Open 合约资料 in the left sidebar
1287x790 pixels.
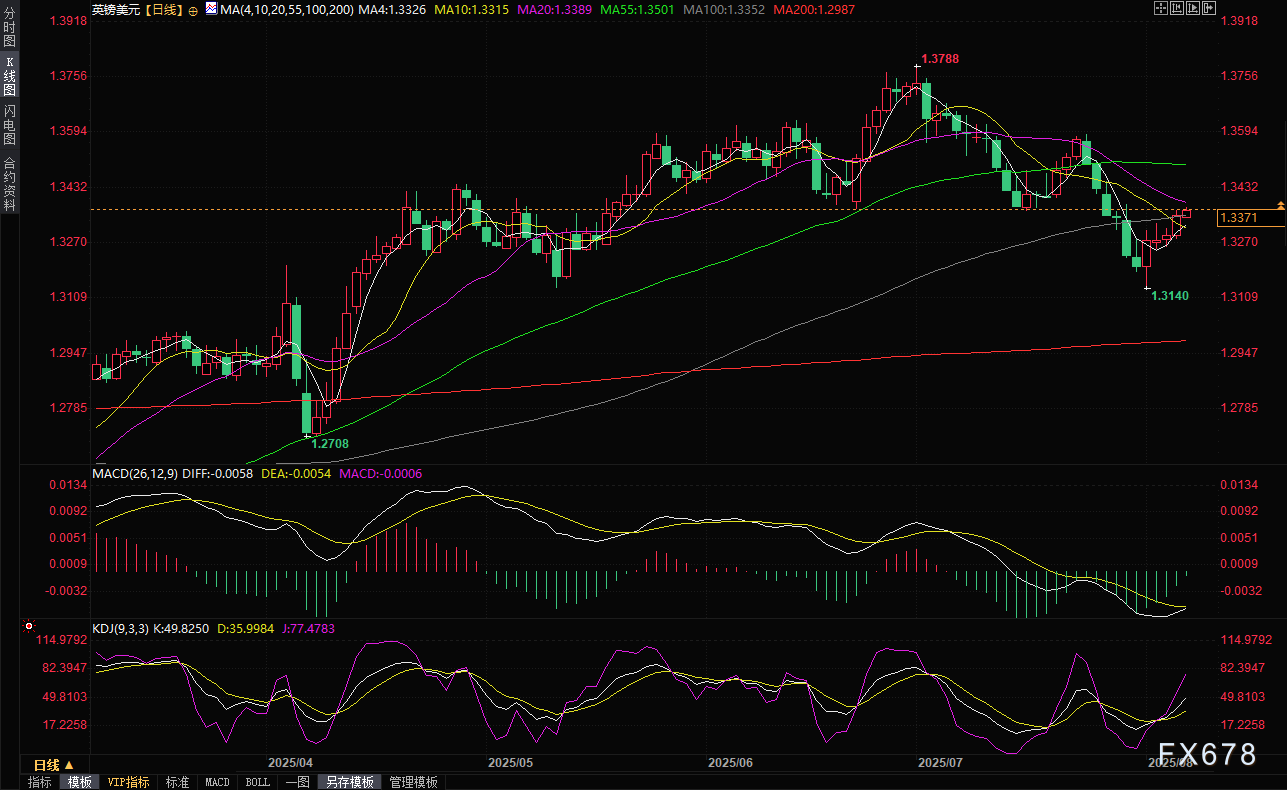9,183
